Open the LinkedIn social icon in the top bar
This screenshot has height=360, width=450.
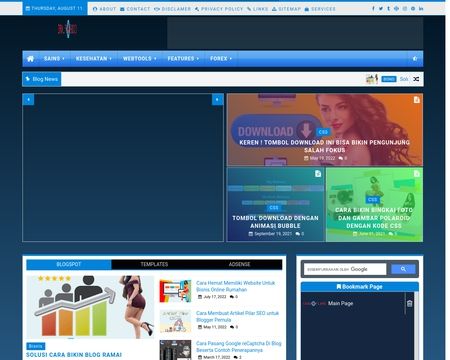point(421,9)
